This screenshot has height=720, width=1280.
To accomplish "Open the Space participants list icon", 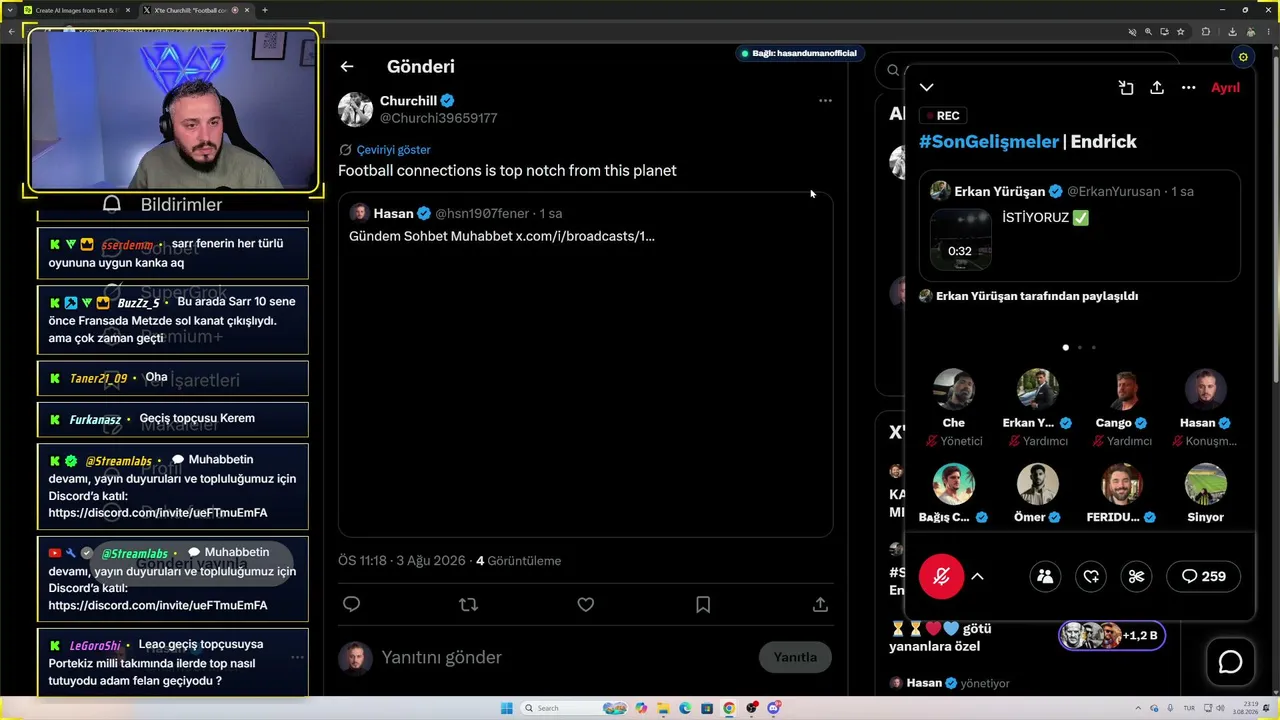I will (1045, 576).
